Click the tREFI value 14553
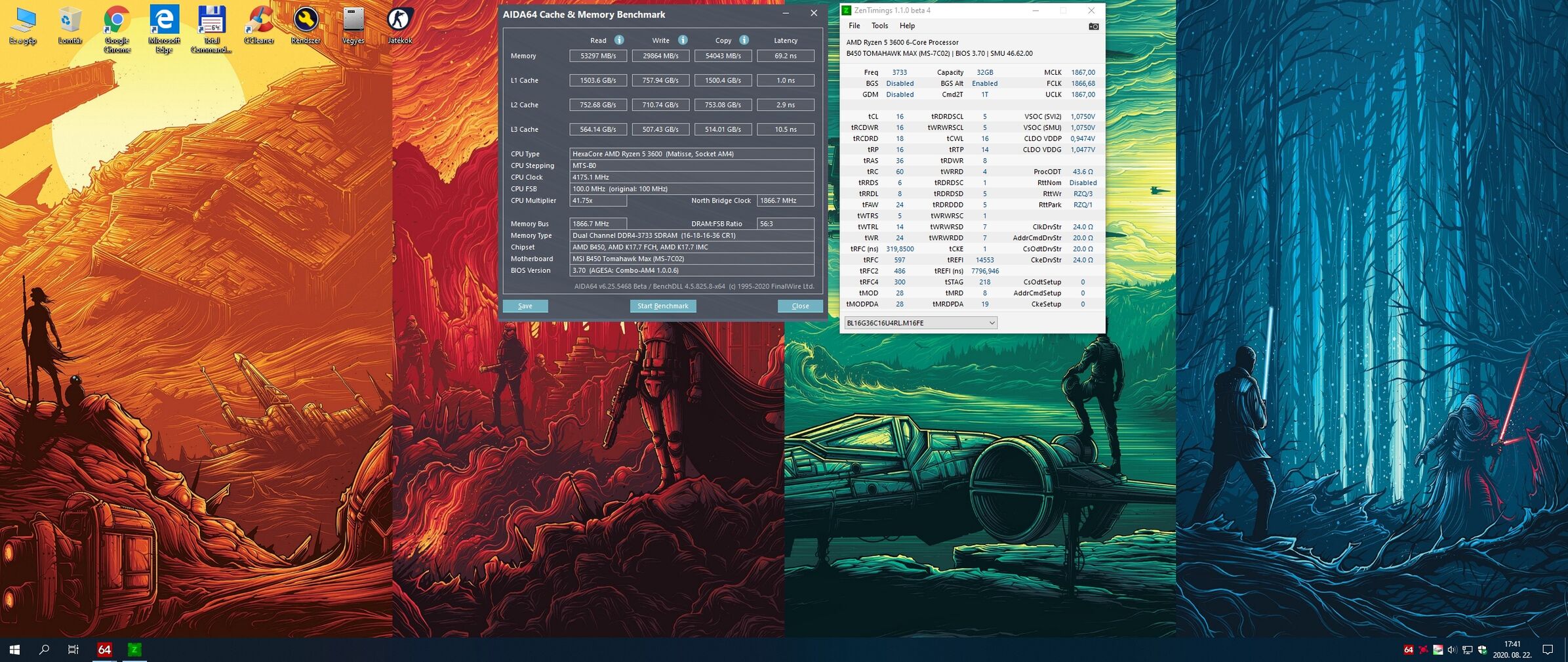 click(x=984, y=260)
